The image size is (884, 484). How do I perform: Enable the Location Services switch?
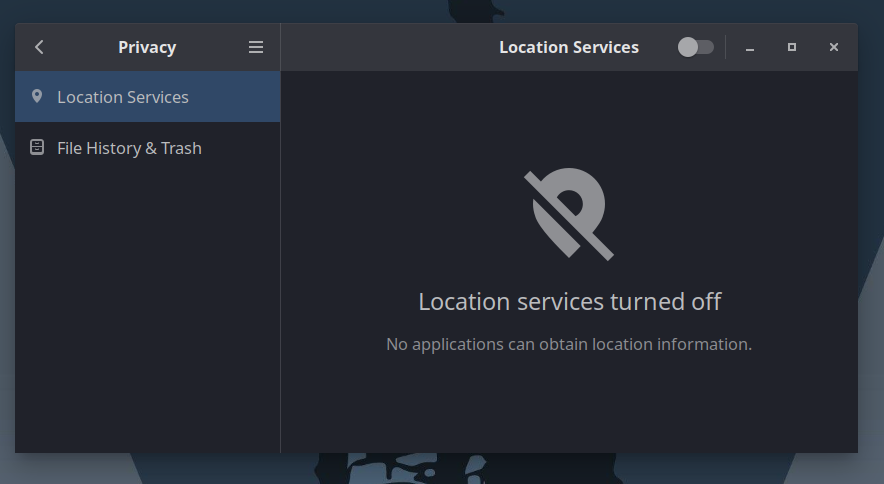(695, 47)
